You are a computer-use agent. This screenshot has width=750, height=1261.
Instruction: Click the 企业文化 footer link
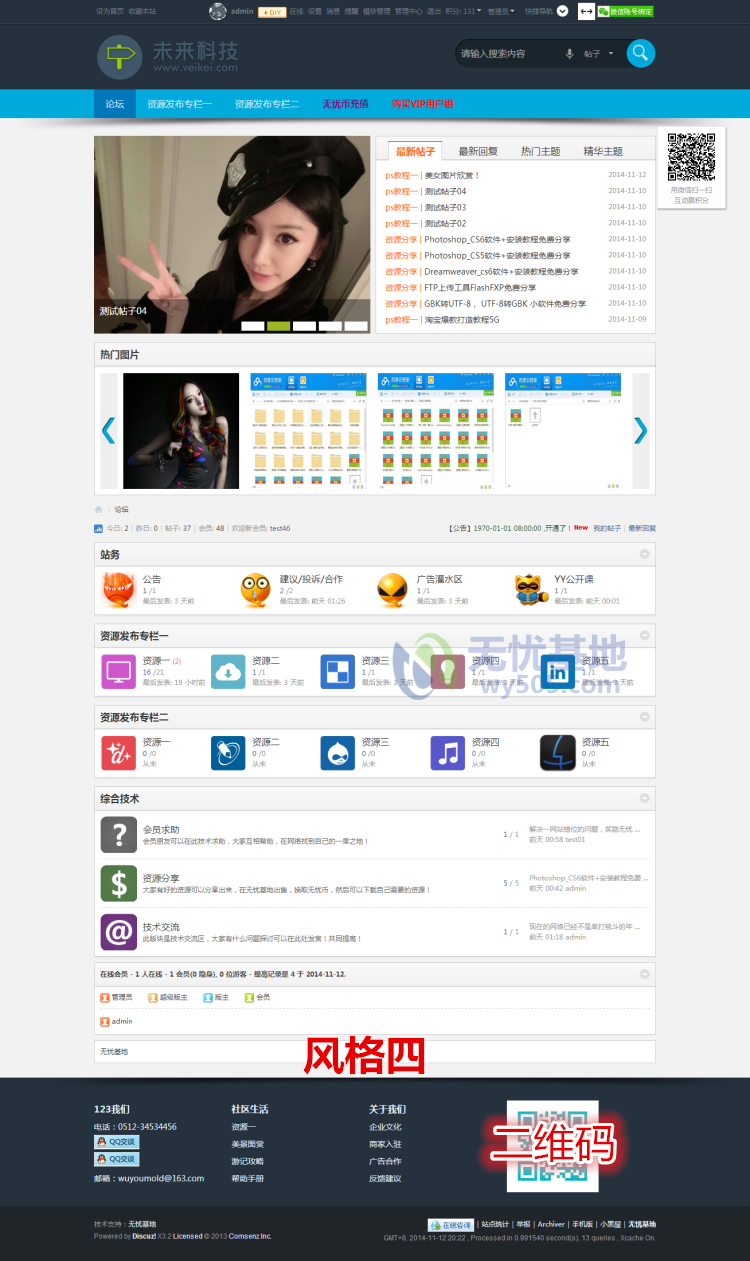pos(385,1127)
